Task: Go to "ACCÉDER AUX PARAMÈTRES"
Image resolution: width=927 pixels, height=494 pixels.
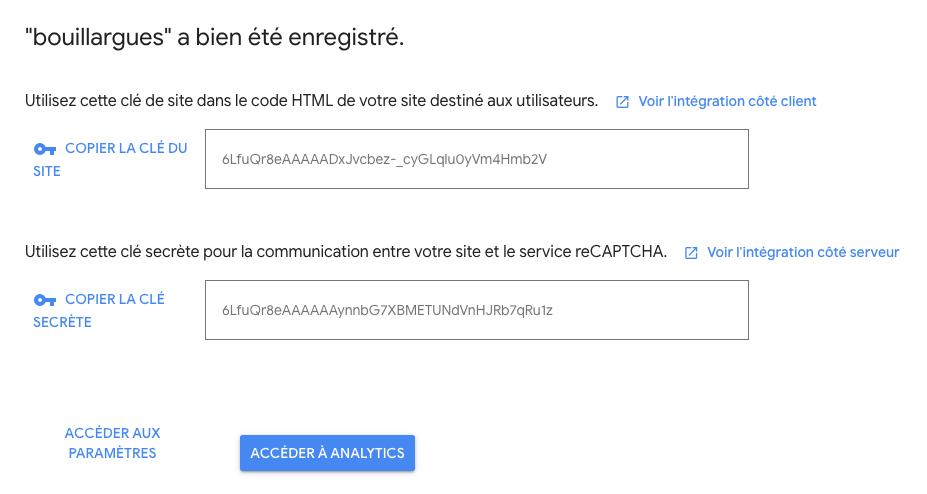Action: pyautogui.click(x=112, y=443)
